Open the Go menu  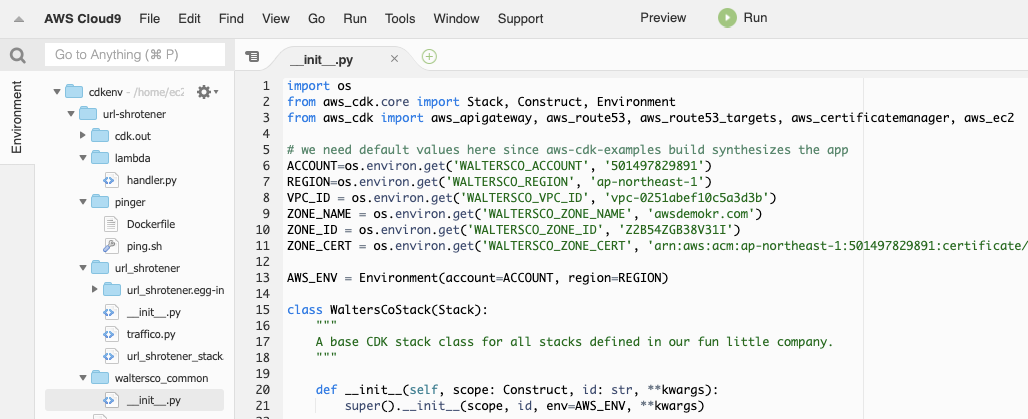click(317, 19)
